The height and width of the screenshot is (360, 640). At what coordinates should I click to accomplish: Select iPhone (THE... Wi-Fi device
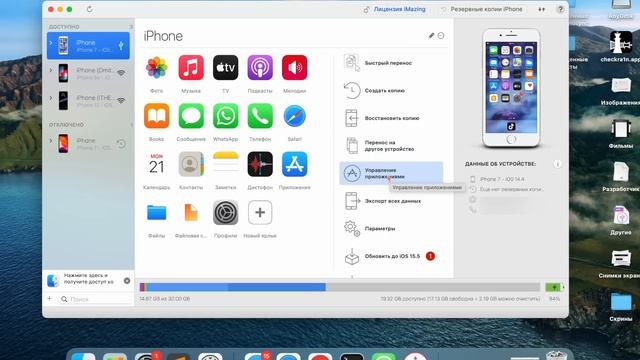[x=88, y=101]
